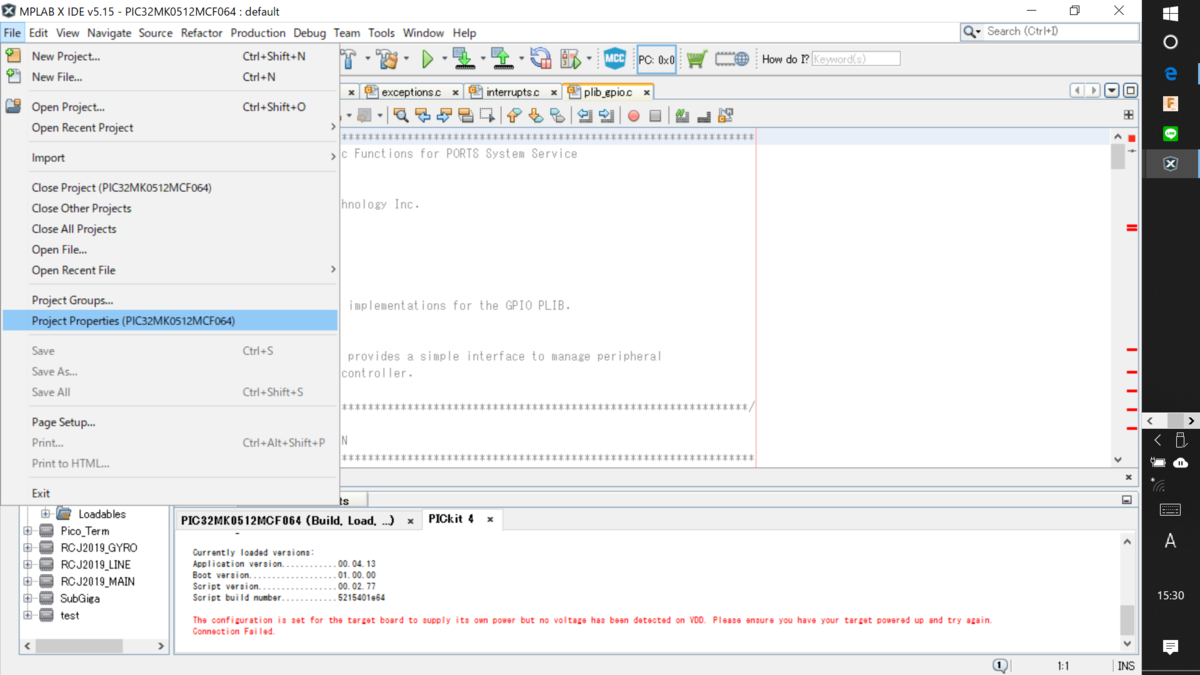This screenshot has width=1200, height=675.
Task: Open the Navigate menu
Action: tap(109, 33)
